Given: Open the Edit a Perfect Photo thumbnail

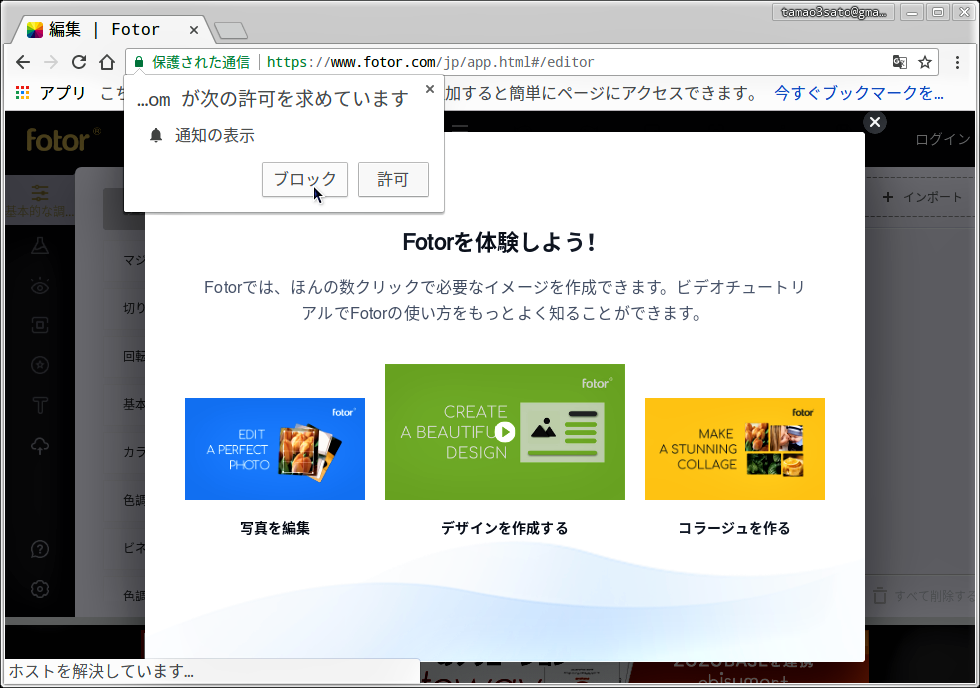Looking at the screenshot, I should point(275,449).
